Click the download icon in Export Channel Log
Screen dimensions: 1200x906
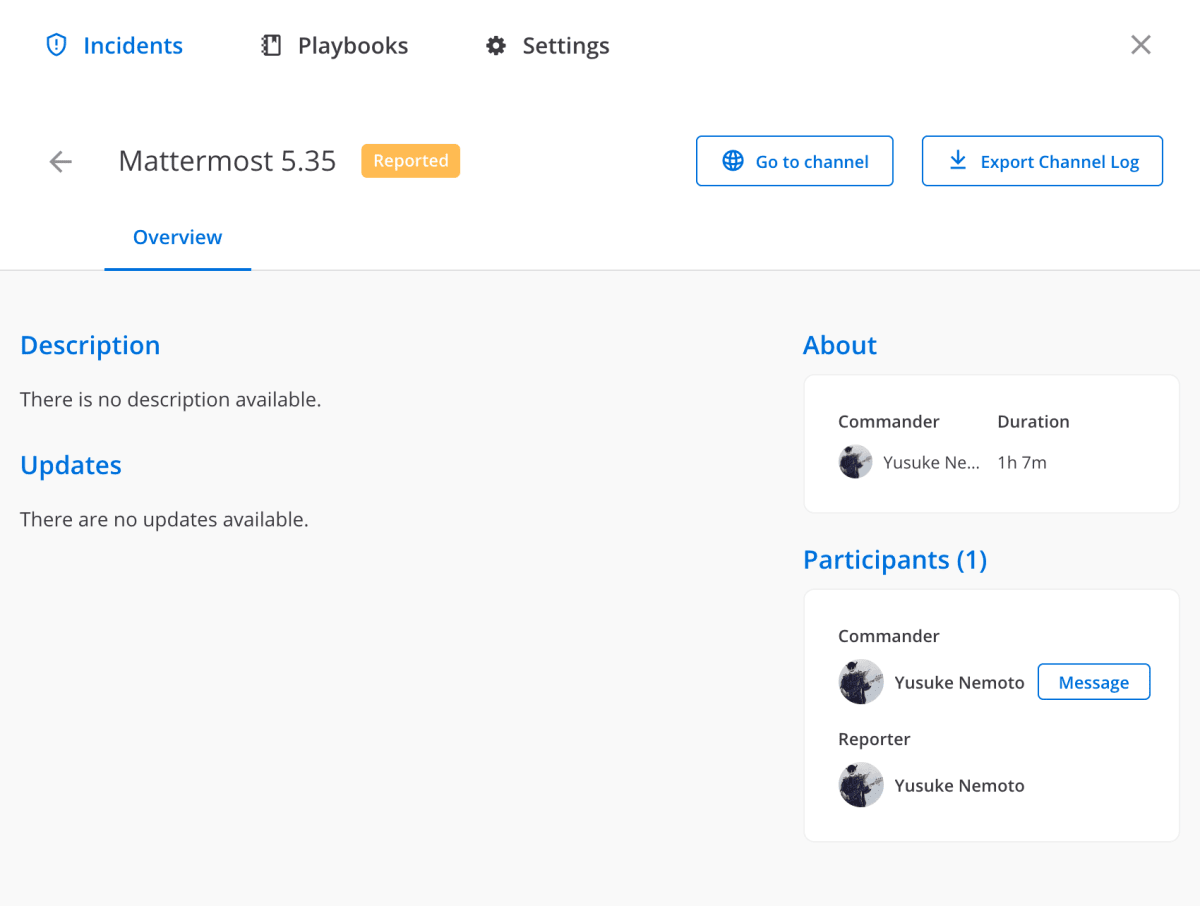[958, 160]
